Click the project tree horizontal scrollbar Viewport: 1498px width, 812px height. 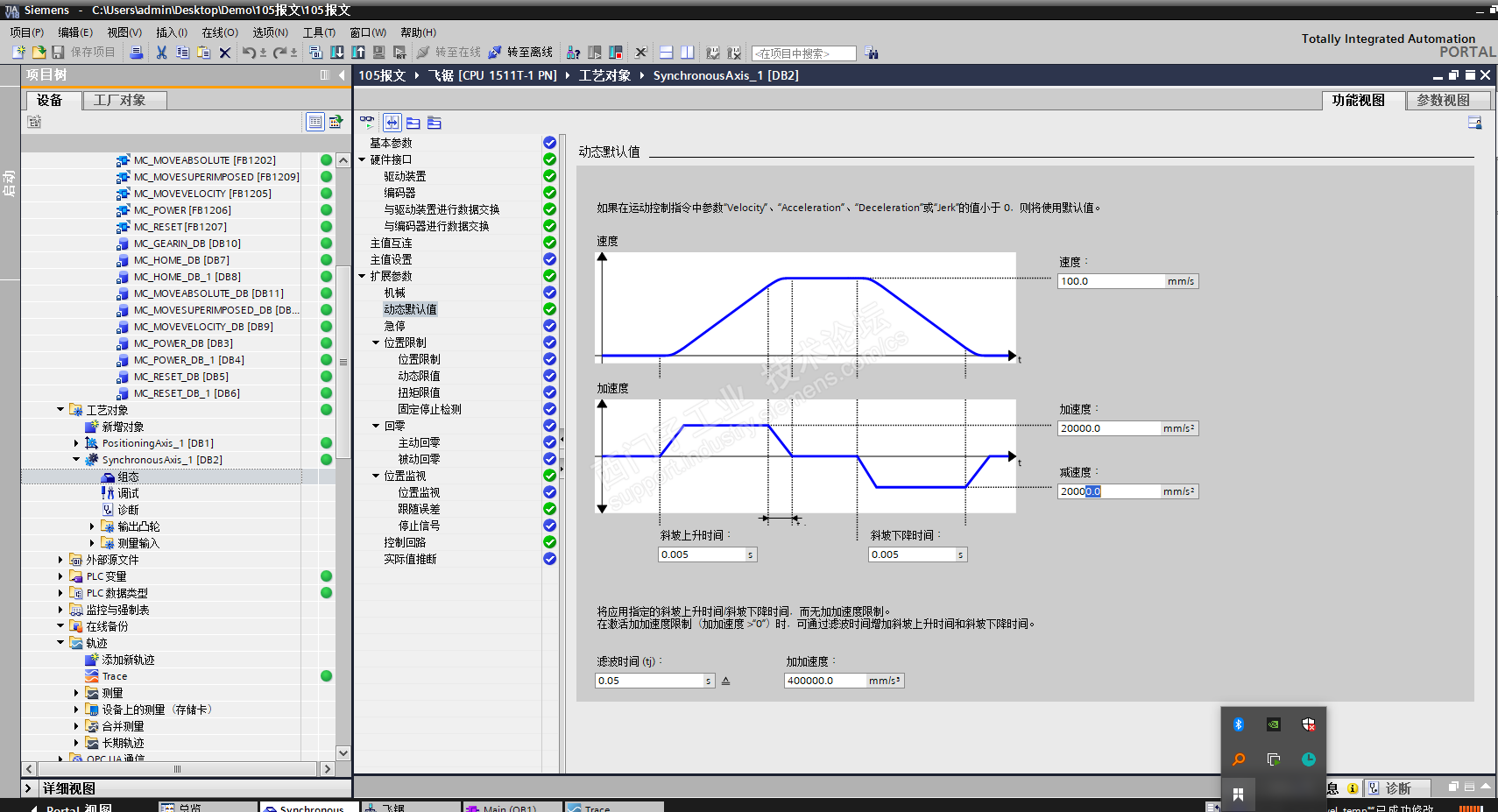[x=178, y=769]
